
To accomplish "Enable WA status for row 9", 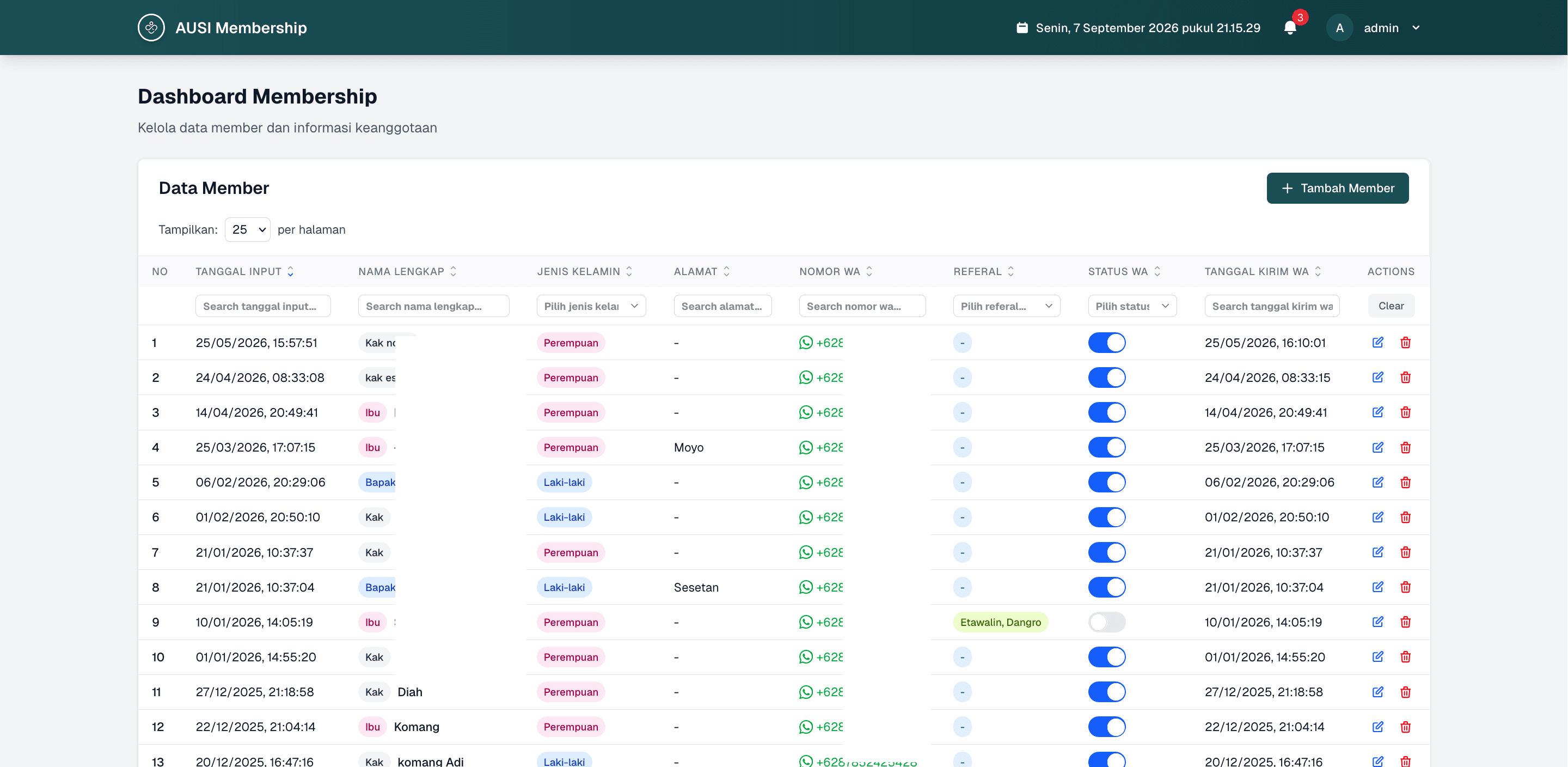I will 1107,622.
